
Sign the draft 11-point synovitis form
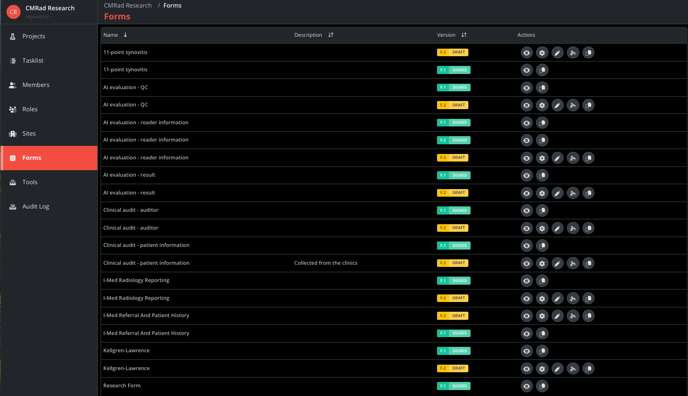[x=573, y=53]
